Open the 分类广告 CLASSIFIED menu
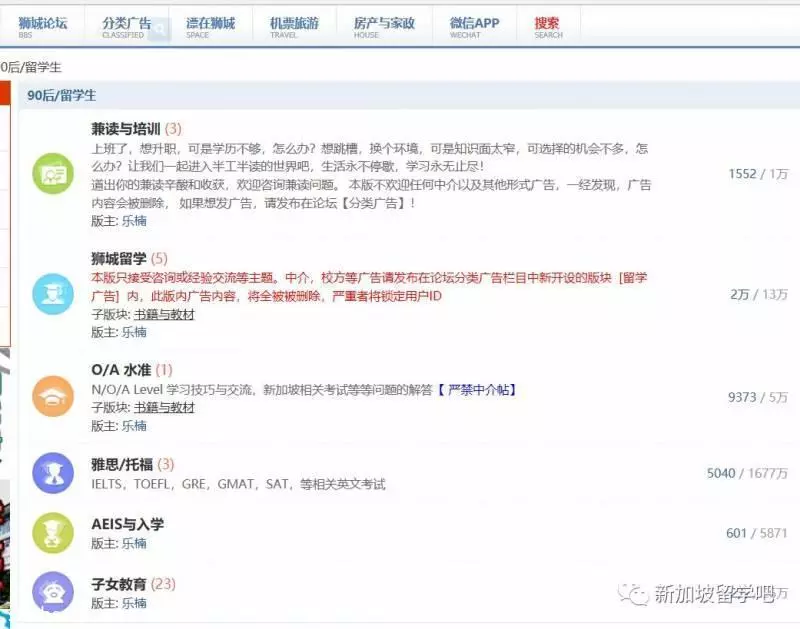 pyautogui.click(x=127, y=27)
